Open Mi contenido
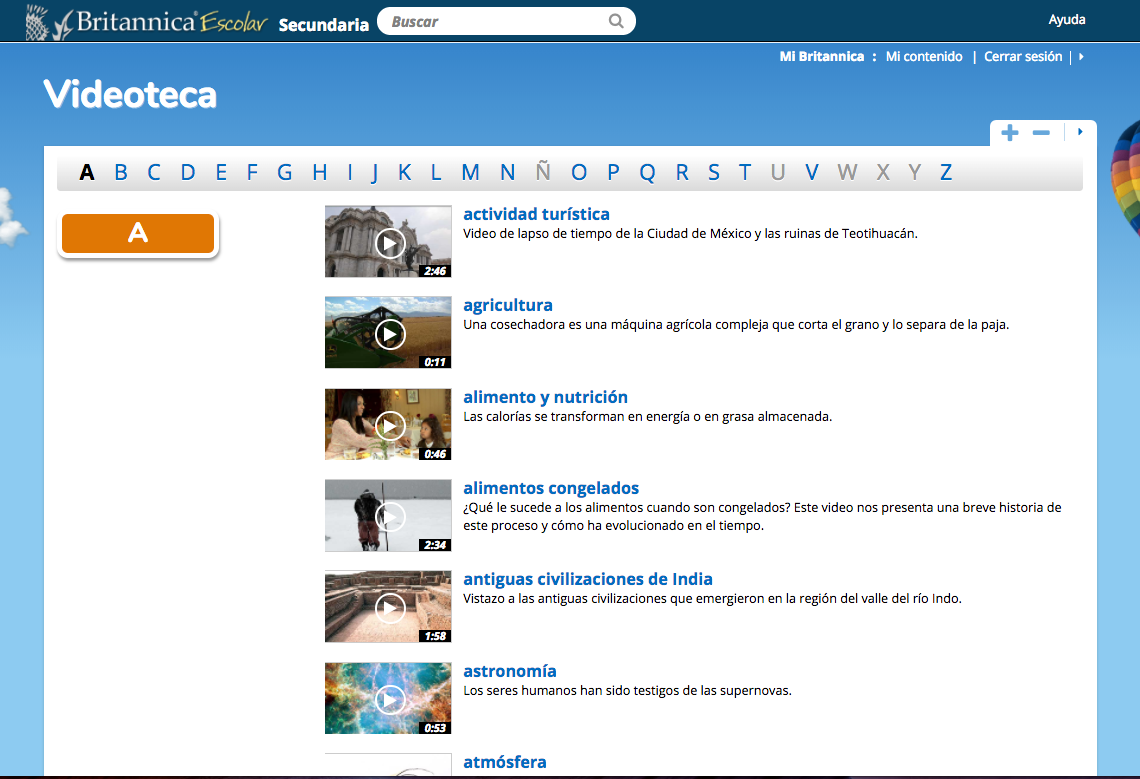1140x779 pixels. coord(923,57)
